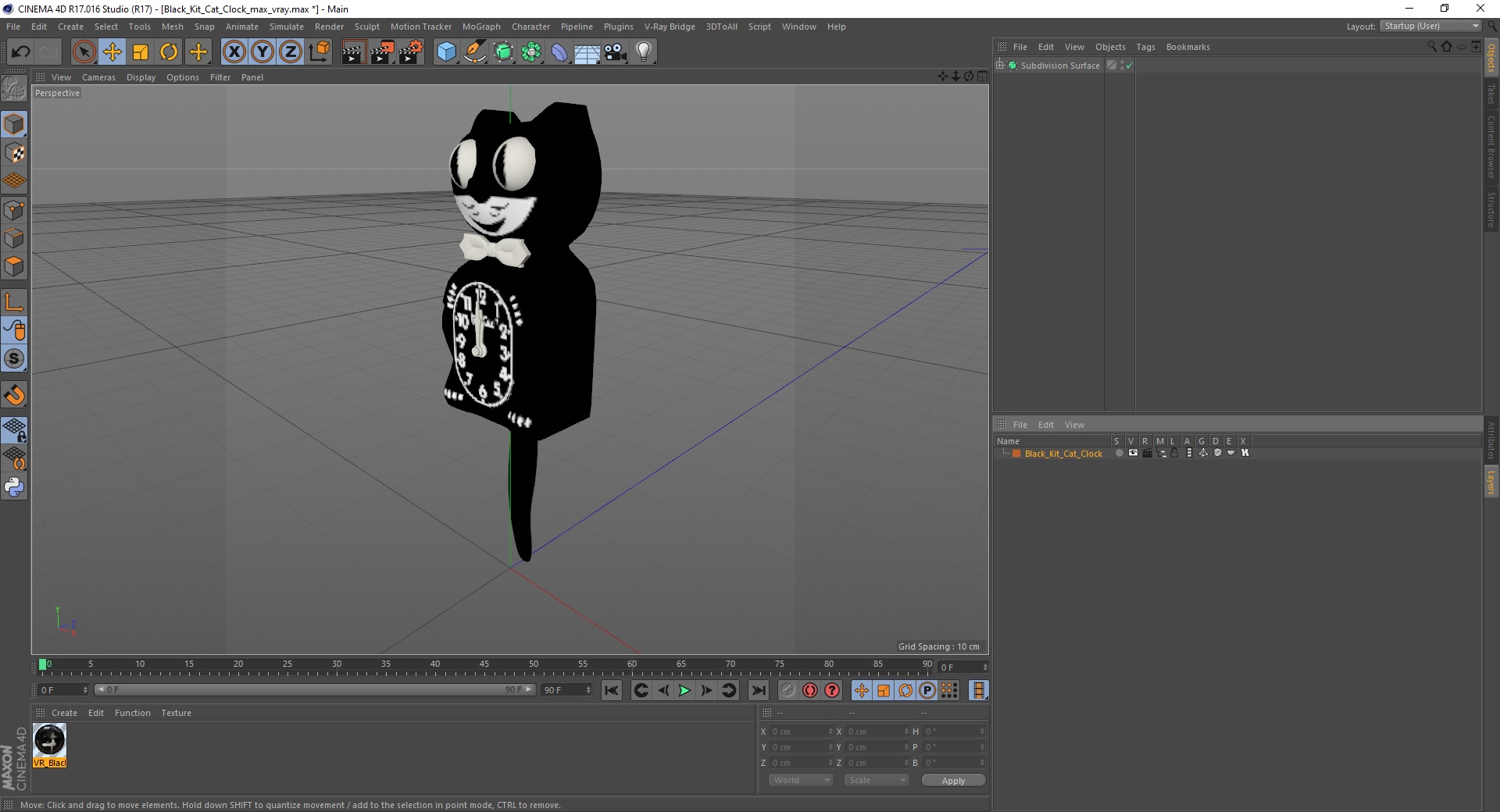This screenshot has height=812, width=1500.
Task: Switch to Points mode
Action: [x=14, y=210]
